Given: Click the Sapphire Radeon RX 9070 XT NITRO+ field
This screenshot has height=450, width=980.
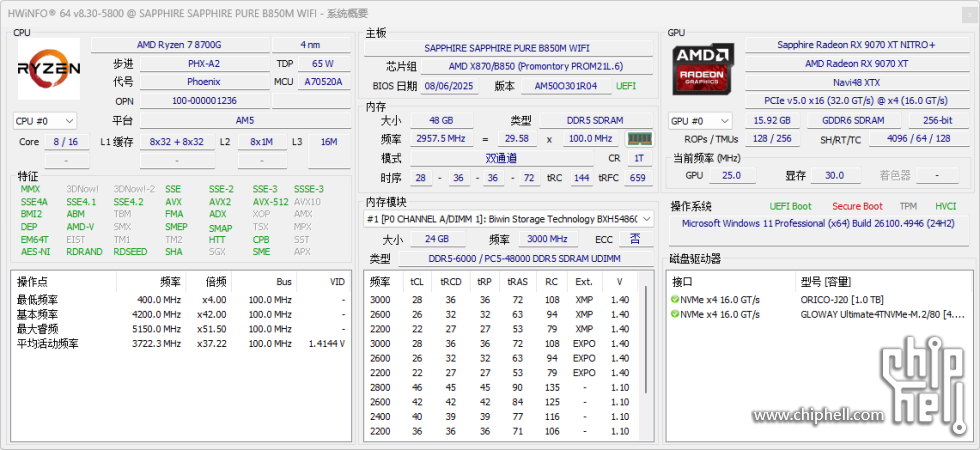Looking at the screenshot, I should [856, 45].
